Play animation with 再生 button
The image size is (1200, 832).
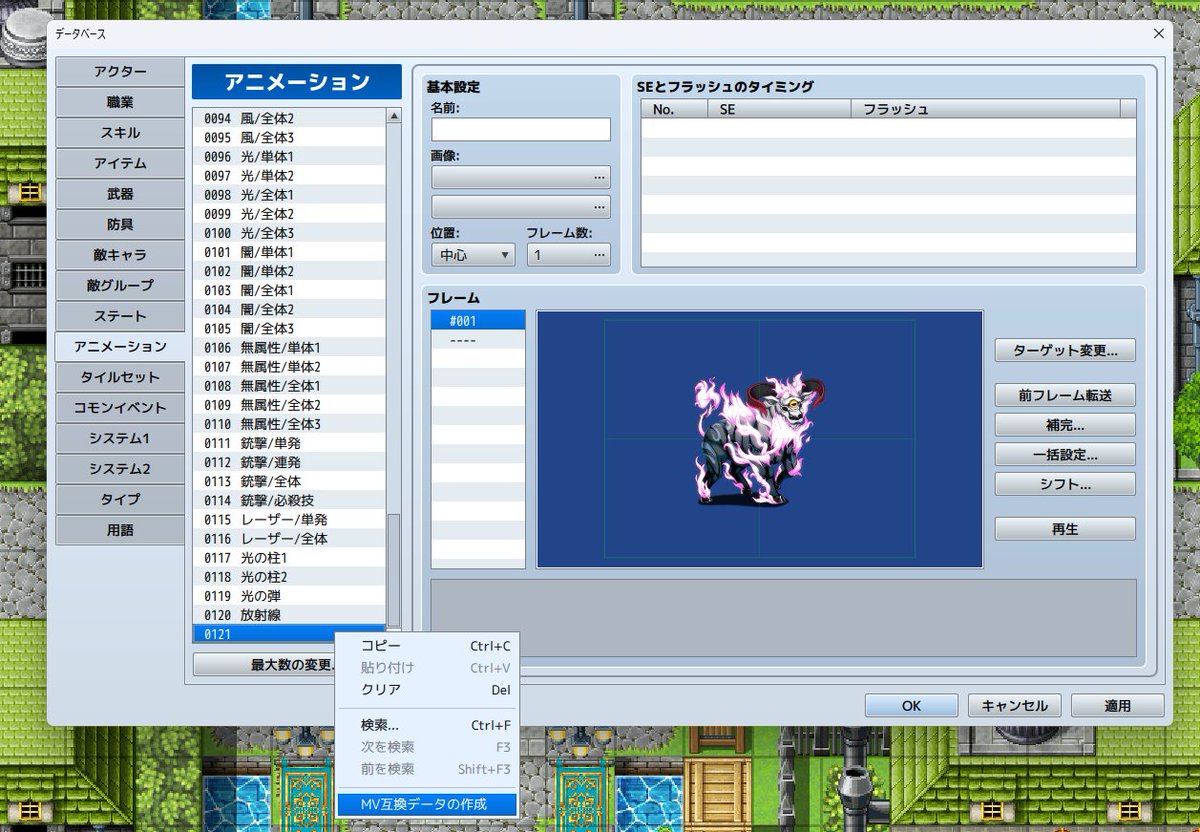(1065, 529)
